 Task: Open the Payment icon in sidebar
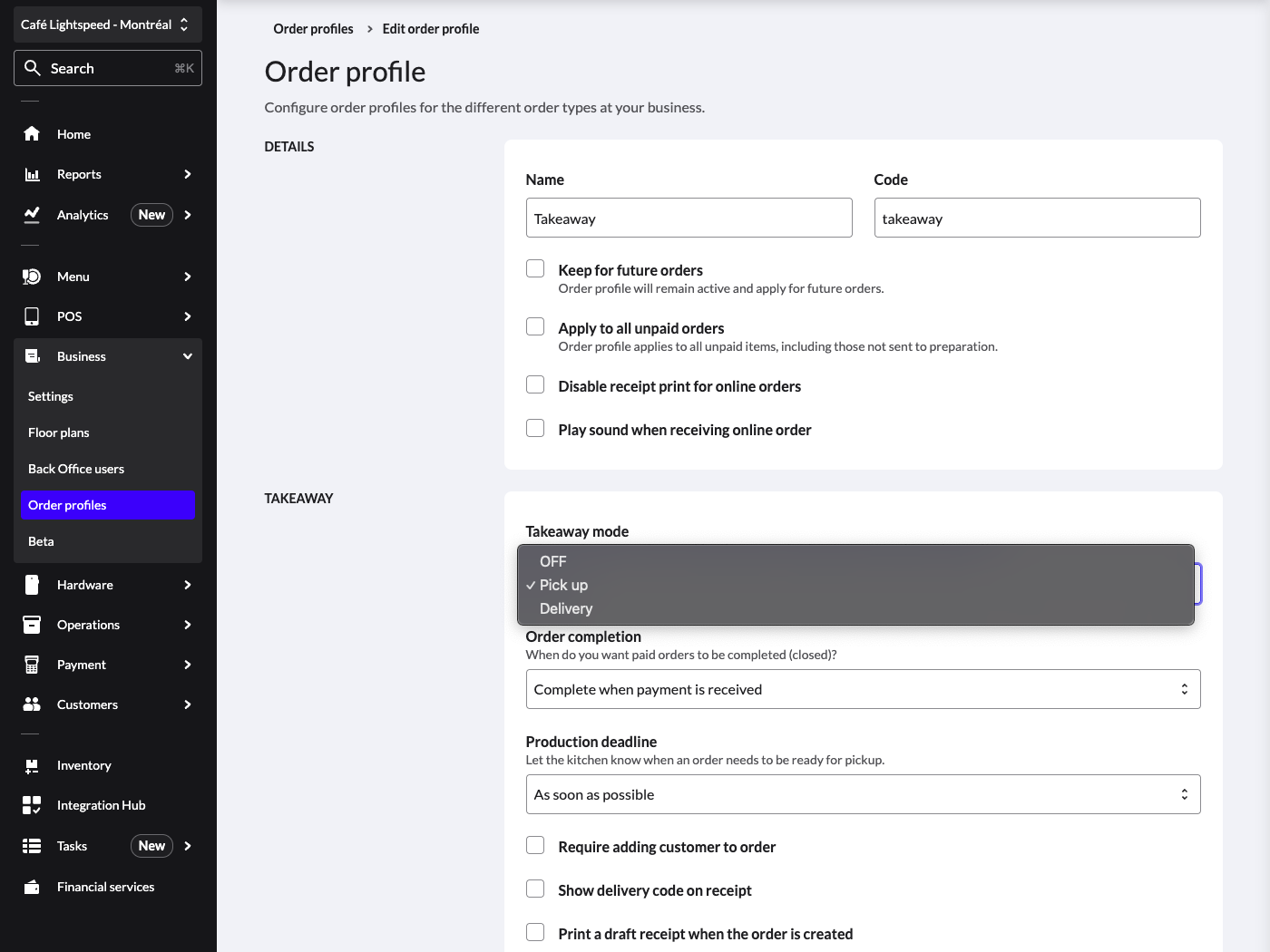32,664
